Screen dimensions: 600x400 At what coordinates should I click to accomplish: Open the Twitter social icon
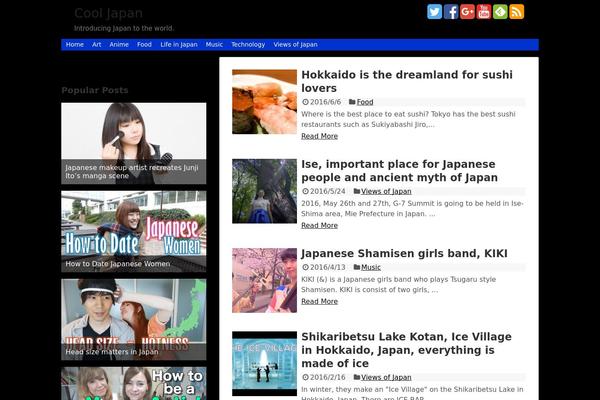(434, 11)
